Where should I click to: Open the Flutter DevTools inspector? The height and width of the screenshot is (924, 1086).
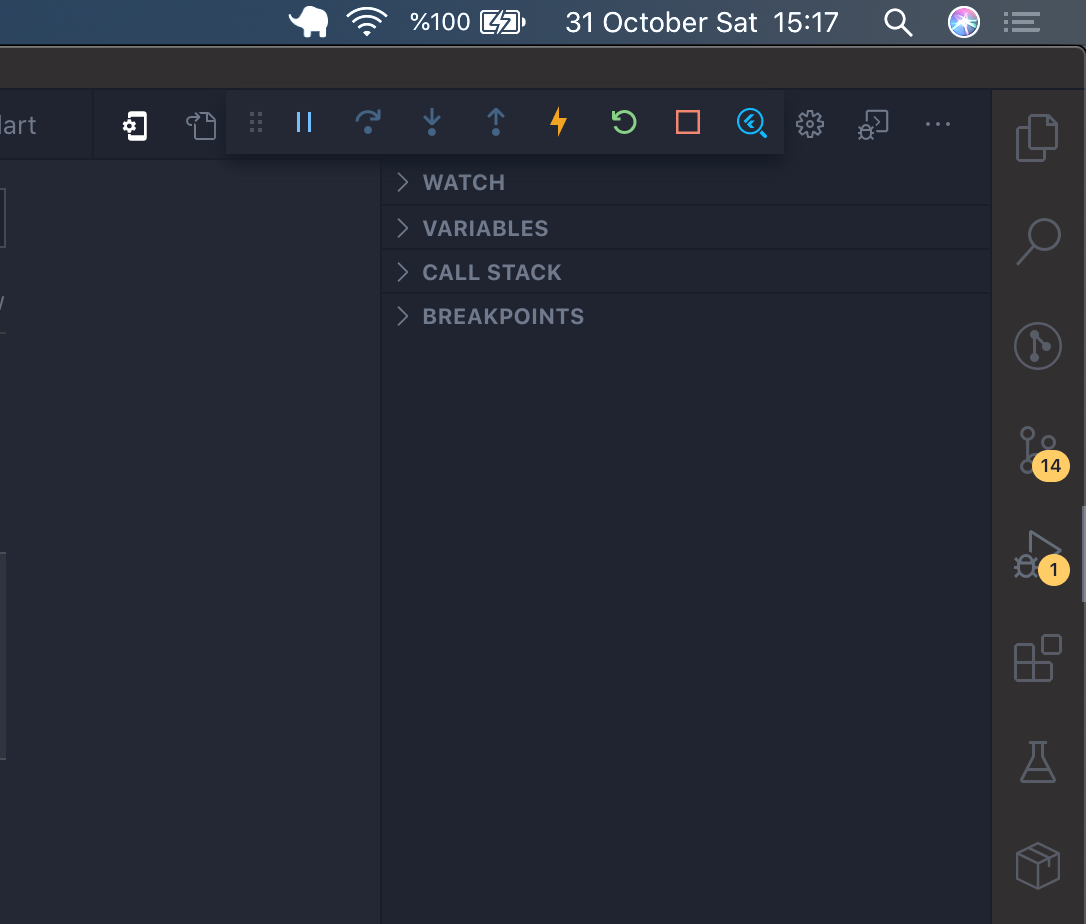(x=751, y=123)
